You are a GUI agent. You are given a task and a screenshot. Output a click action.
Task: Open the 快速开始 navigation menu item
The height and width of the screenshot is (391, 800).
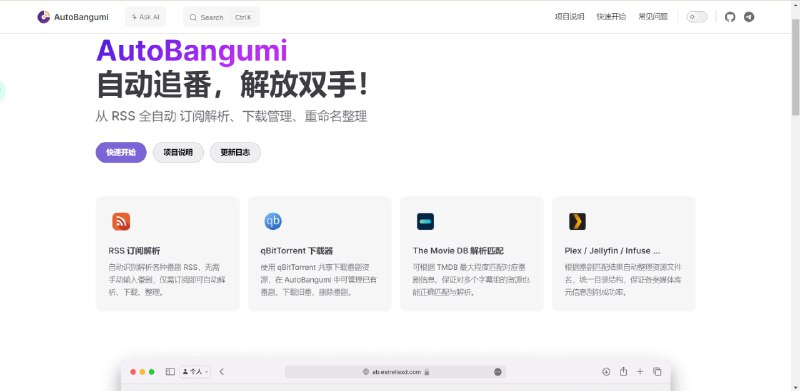pyautogui.click(x=611, y=17)
